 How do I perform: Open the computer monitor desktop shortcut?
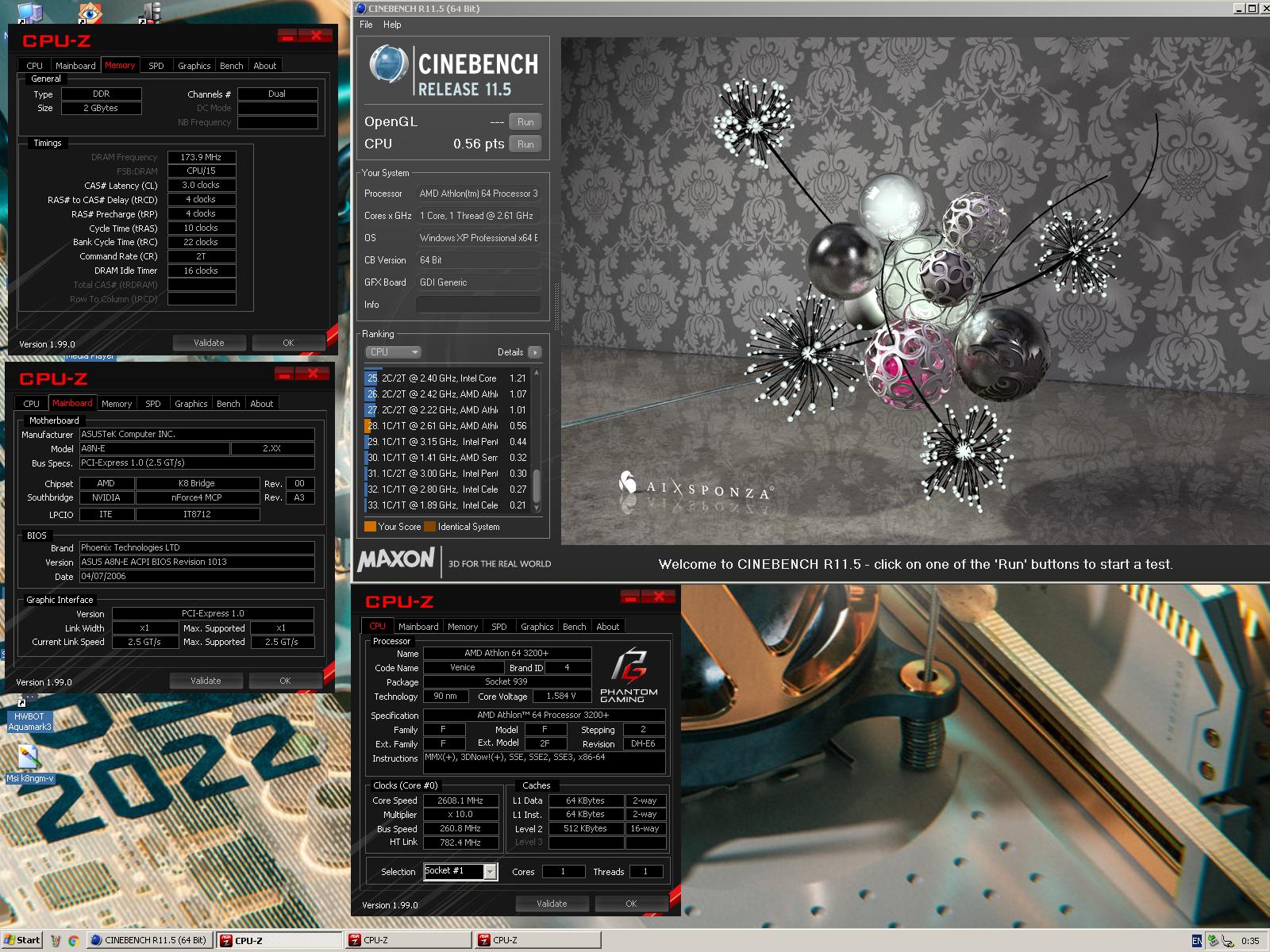coord(30,12)
